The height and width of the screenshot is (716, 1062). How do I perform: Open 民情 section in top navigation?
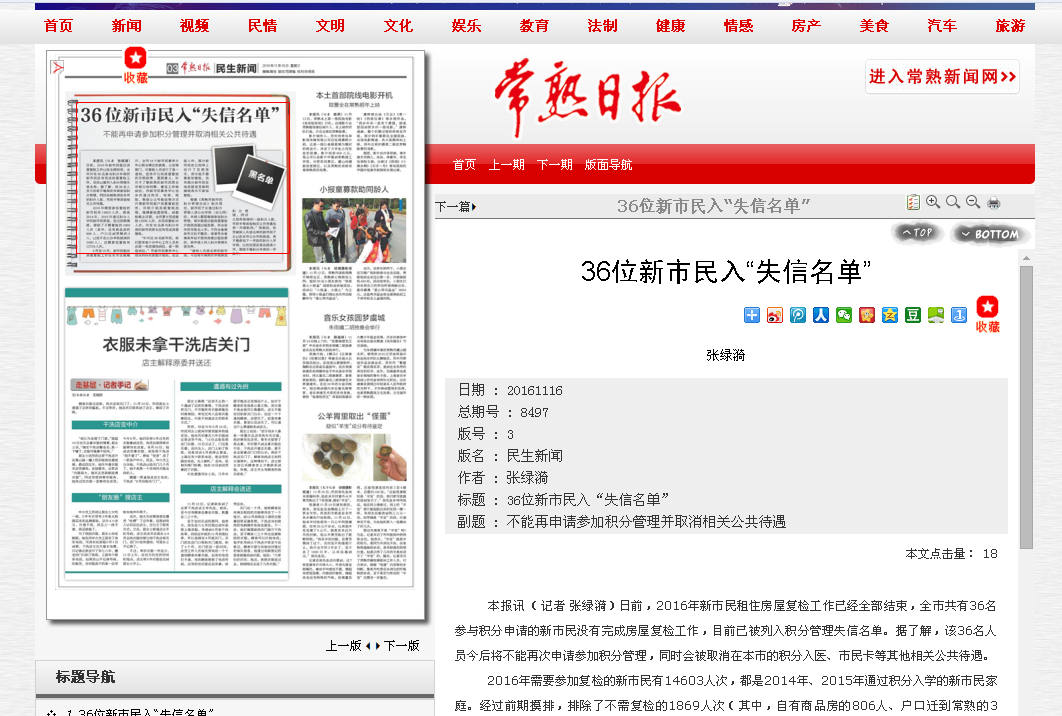[262, 26]
